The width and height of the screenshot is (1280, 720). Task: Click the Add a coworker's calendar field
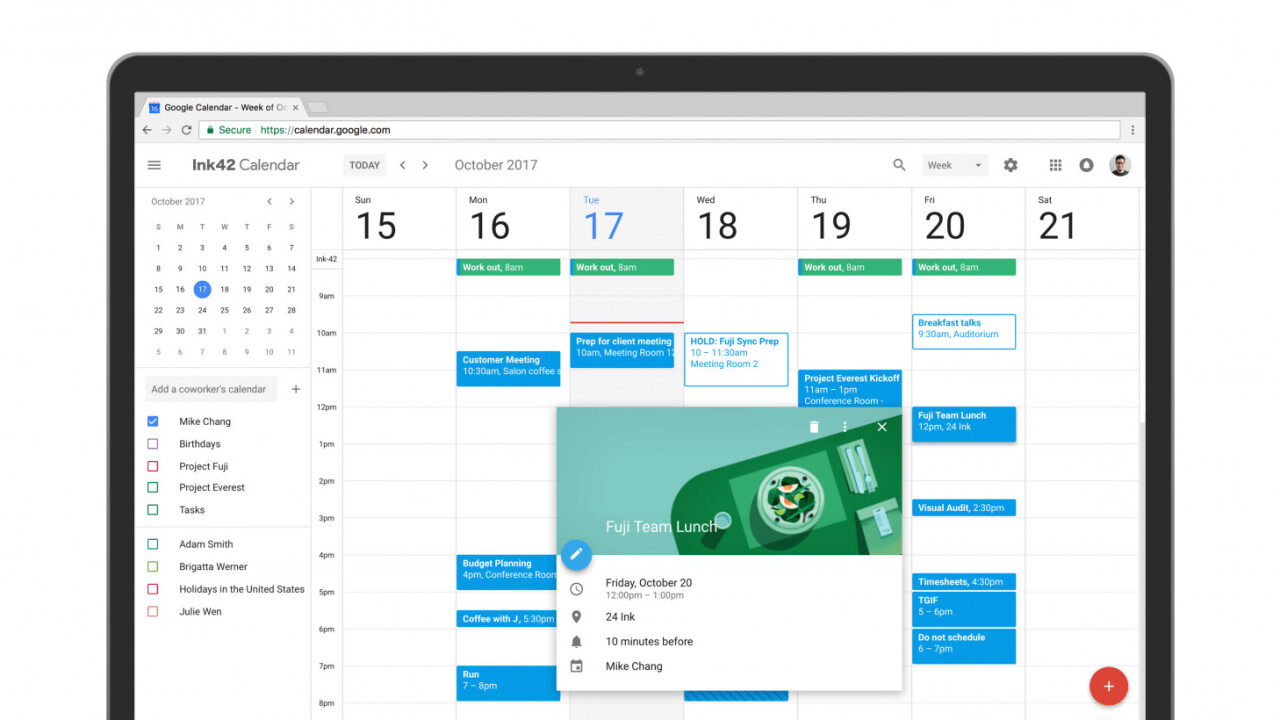click(x=208, y=389)
